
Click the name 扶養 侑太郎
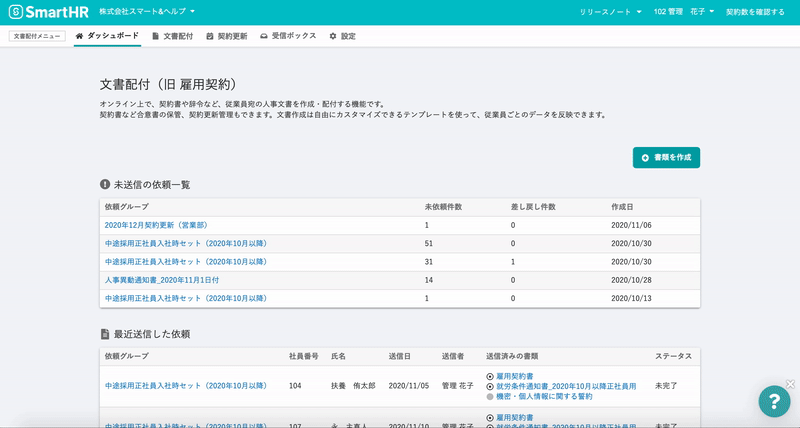(x=353, y=386)
